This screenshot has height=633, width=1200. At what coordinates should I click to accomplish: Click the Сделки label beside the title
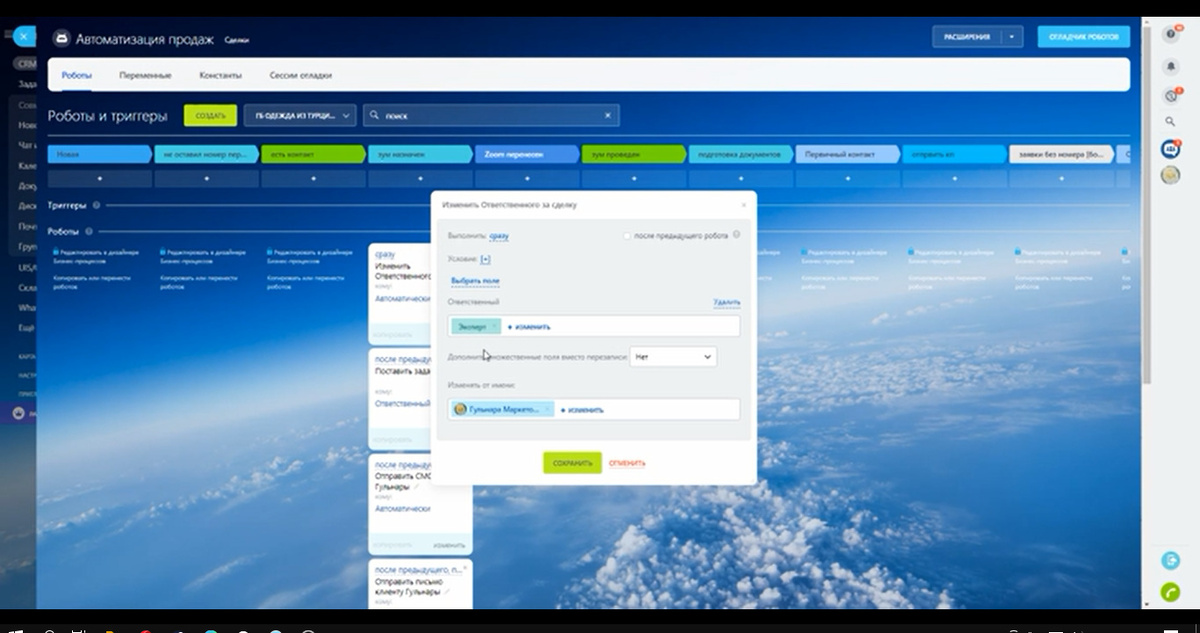[x=237, y=40]
